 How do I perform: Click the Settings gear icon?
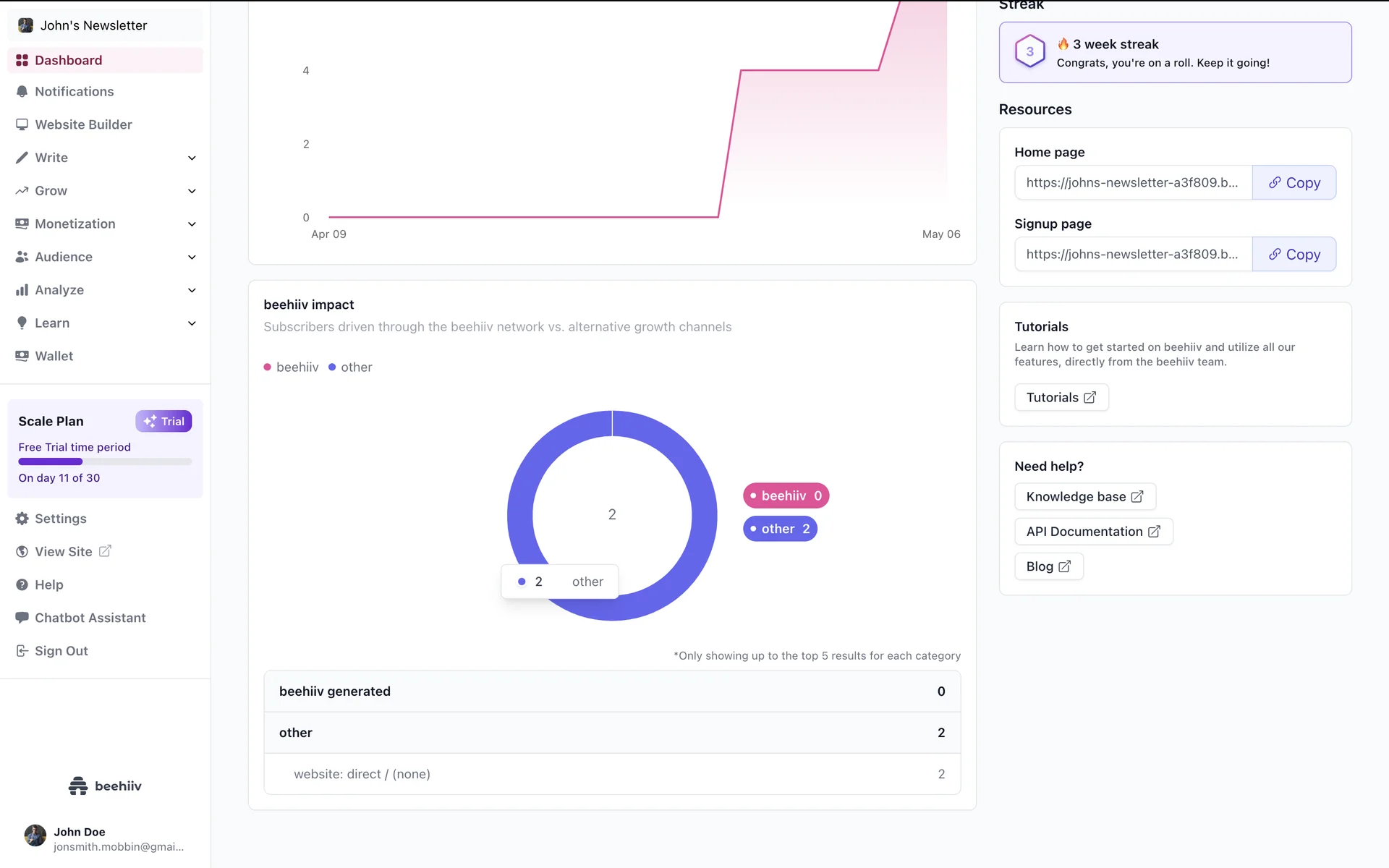point(22,519)
